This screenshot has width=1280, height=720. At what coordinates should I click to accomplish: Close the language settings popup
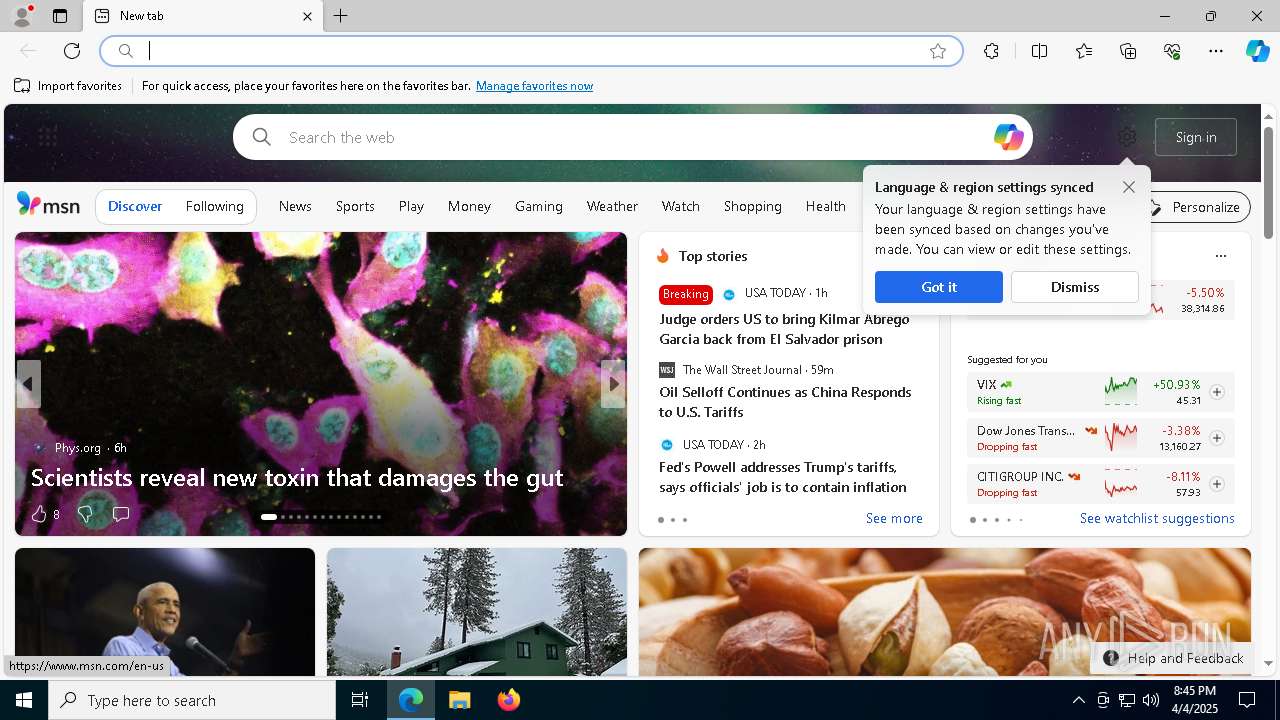click(x=1129, y=187)
